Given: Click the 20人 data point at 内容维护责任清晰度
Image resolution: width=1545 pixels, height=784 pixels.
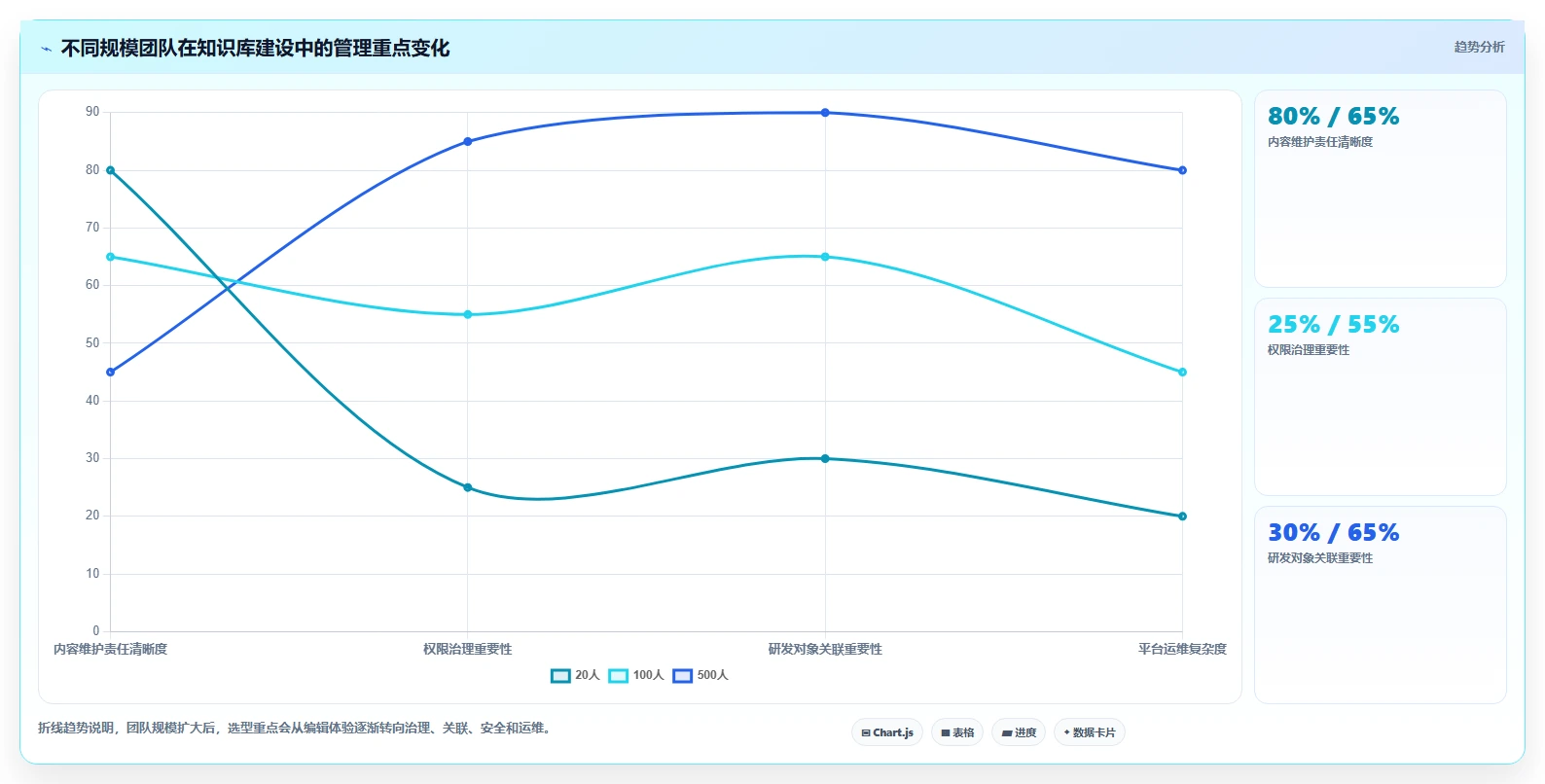Looking at the screenshot, I should (x=110, y=170).
